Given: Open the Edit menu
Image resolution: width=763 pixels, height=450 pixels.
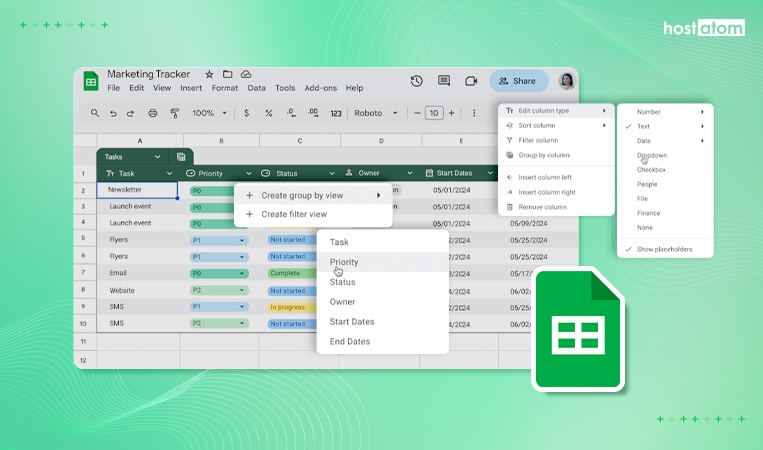Looking at the screenshot, I should point(136,88).
